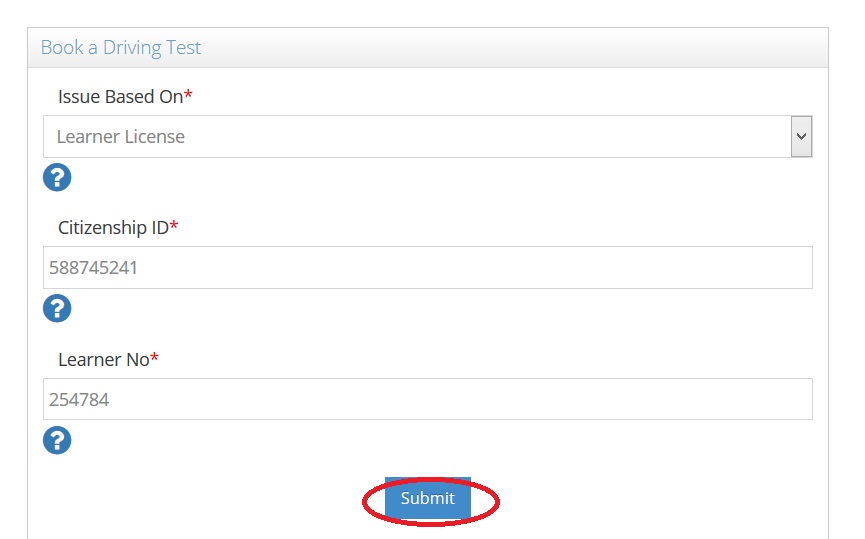Place cursor on the 588745241 value
The height and width of the screenshot is (539, 865).
[93, 268]
